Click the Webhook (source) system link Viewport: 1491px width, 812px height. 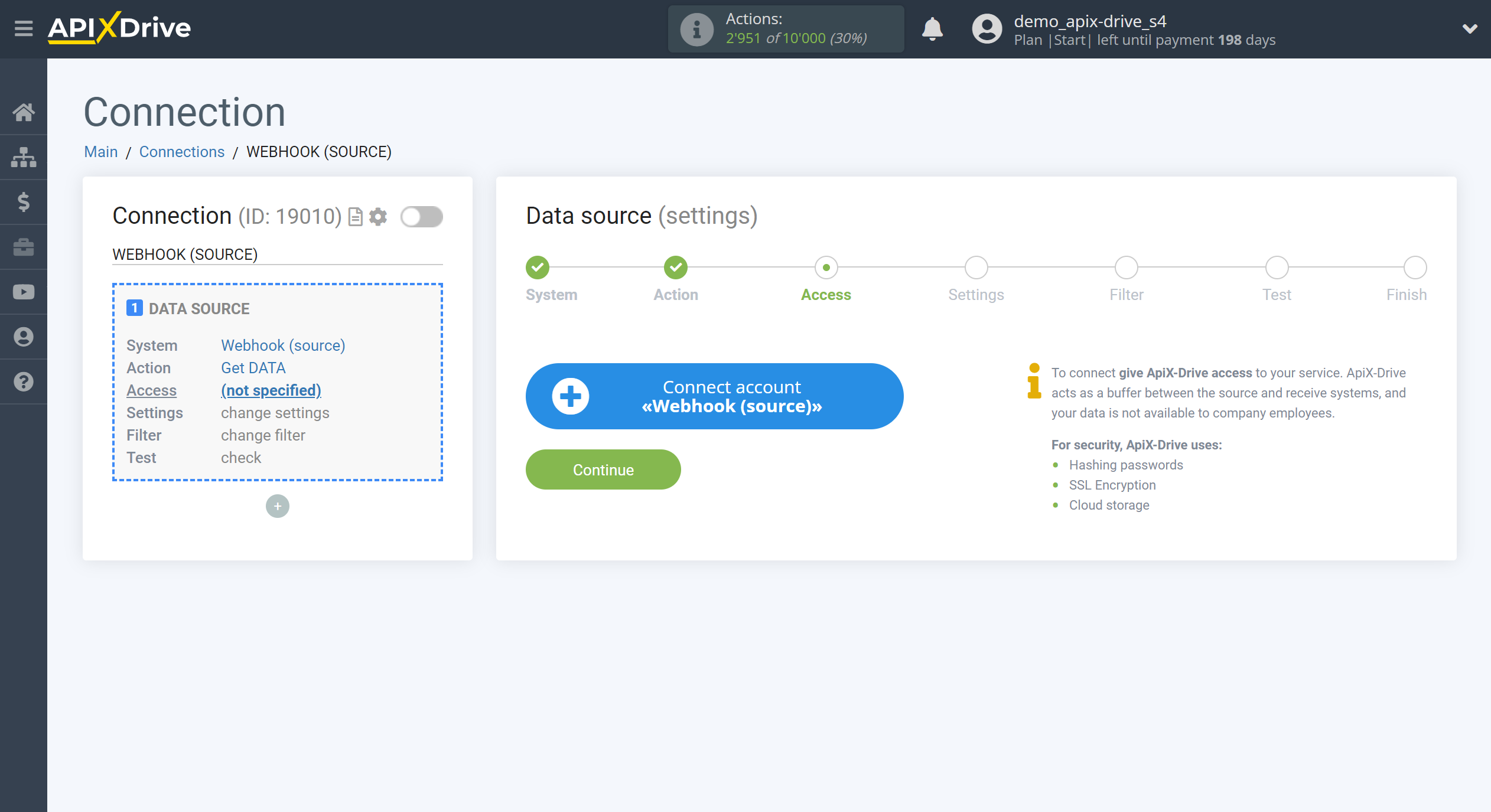coord(283,345)
